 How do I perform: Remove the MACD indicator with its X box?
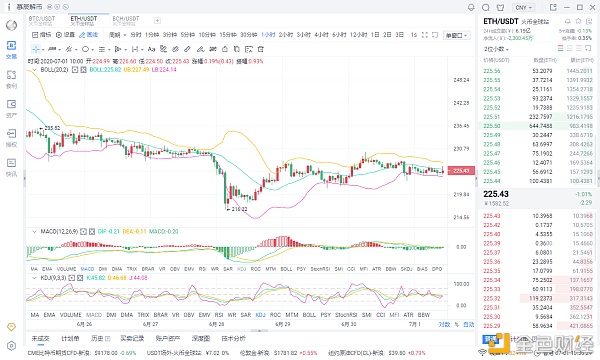[x=92, y=231]
